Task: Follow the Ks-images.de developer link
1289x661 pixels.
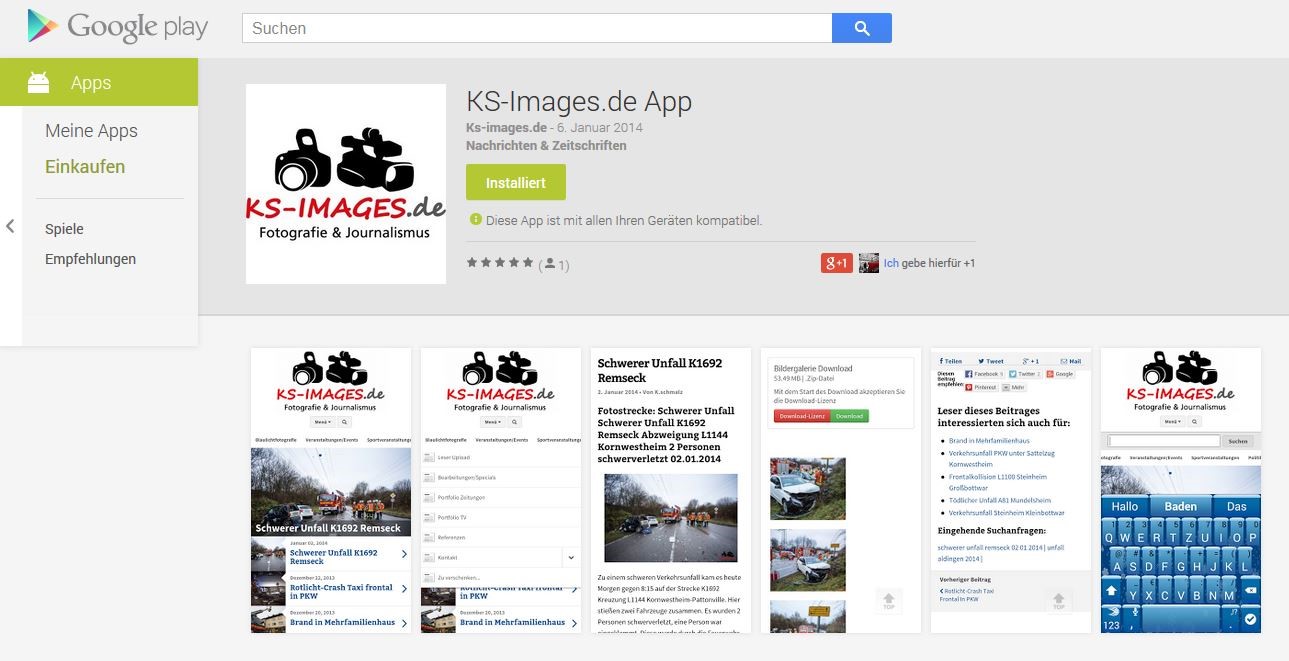Action: point(505,127)
